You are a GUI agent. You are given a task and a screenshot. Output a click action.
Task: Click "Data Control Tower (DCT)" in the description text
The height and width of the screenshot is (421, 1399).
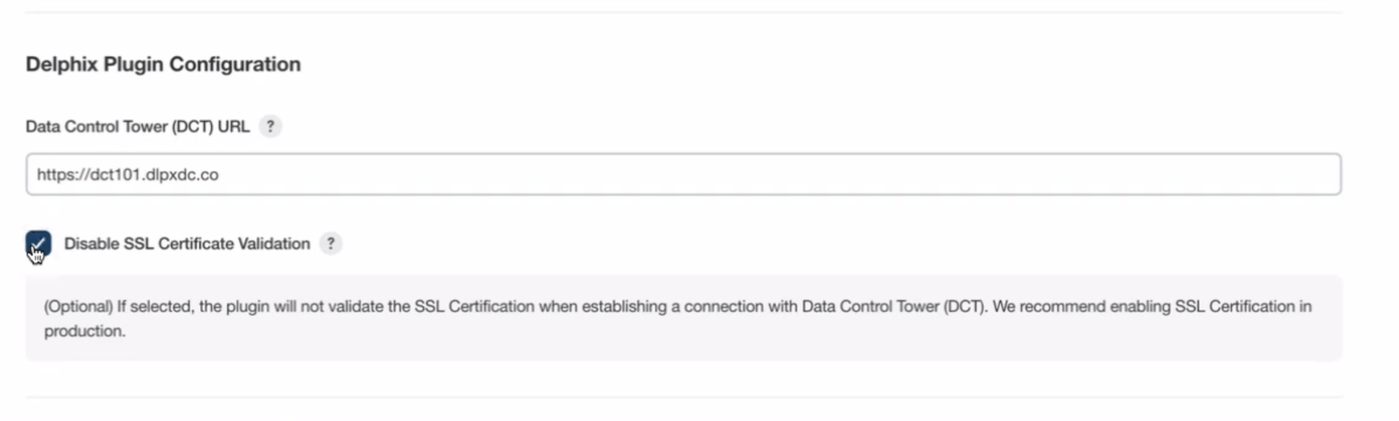click(x=886, y=306)
